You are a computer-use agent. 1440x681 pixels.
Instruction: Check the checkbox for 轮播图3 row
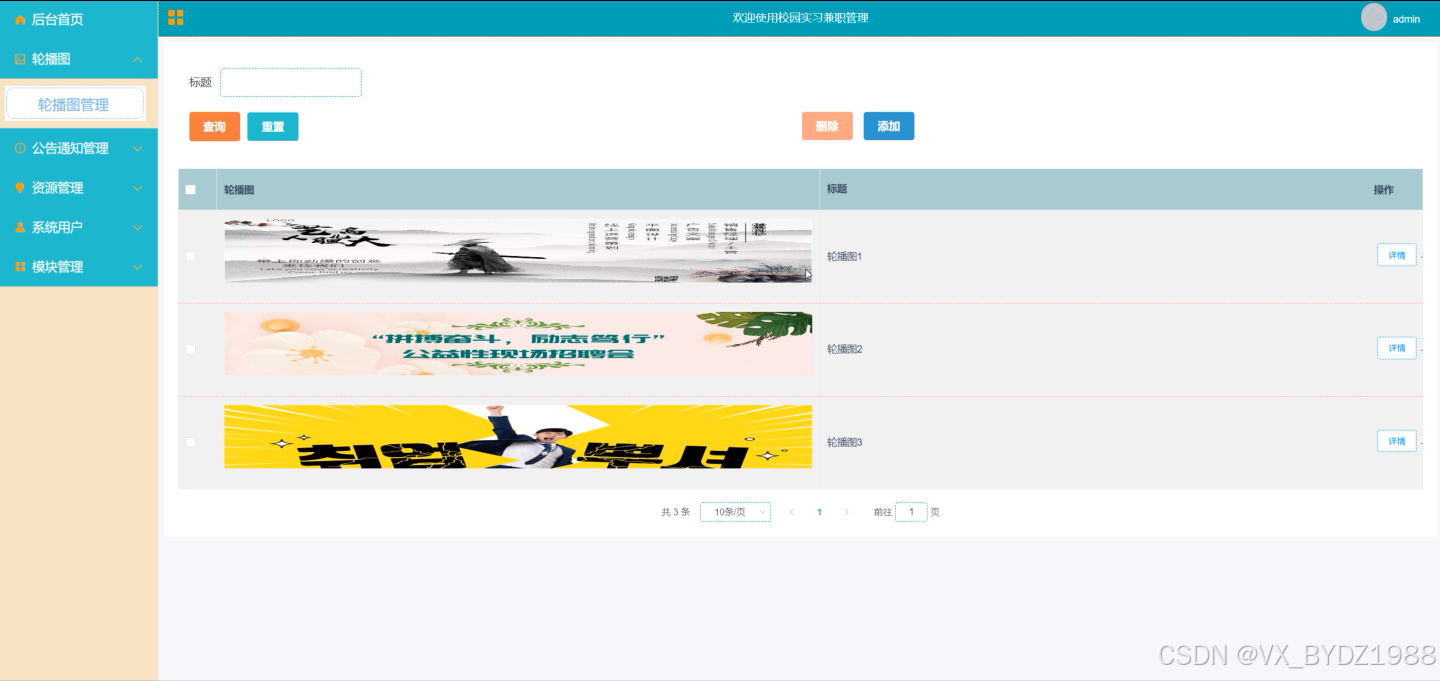point(190,442)
